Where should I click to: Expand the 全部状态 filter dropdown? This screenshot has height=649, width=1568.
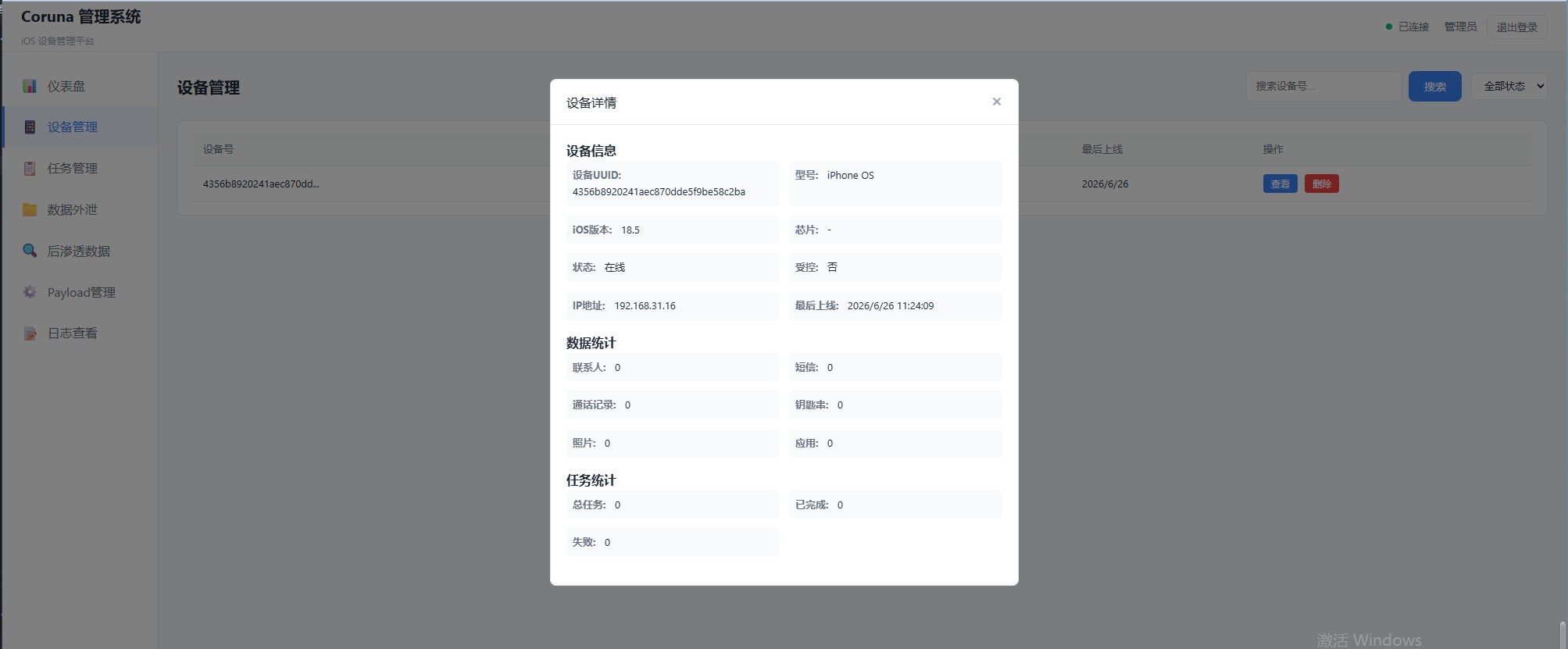click(1509, 87)
